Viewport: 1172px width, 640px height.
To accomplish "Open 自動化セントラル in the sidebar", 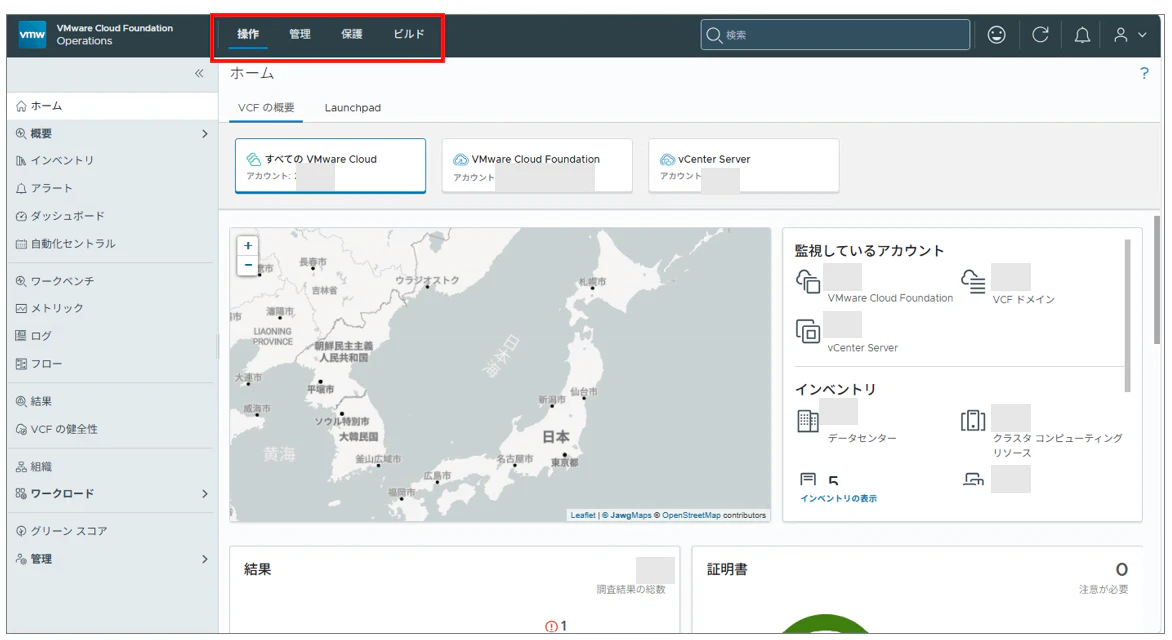I will point(73,244).
